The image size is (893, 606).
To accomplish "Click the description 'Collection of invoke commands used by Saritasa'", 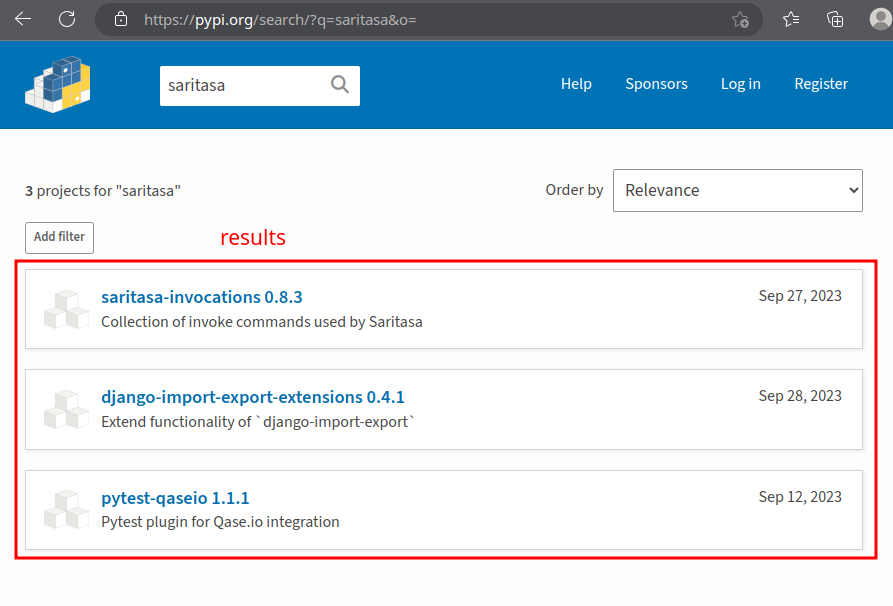I will (262, 322).
